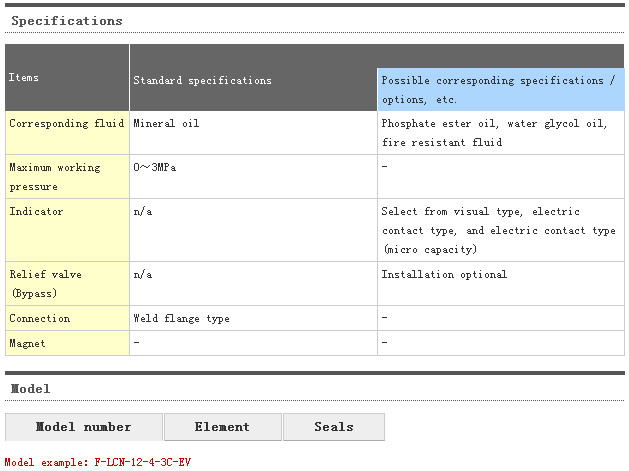Click the Items column header

(x=24, y=77)
